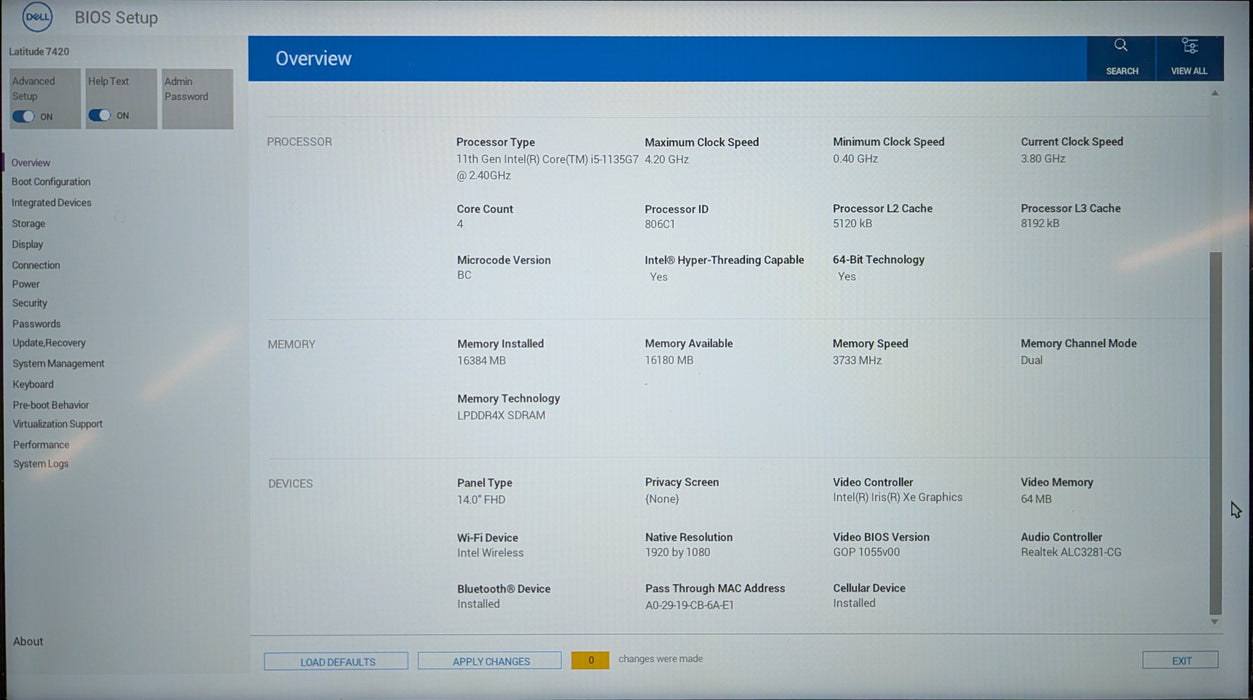1253x700 pixels.
Task: Open Connection settings
Action: pyautogui.click(x=37, y=265)
